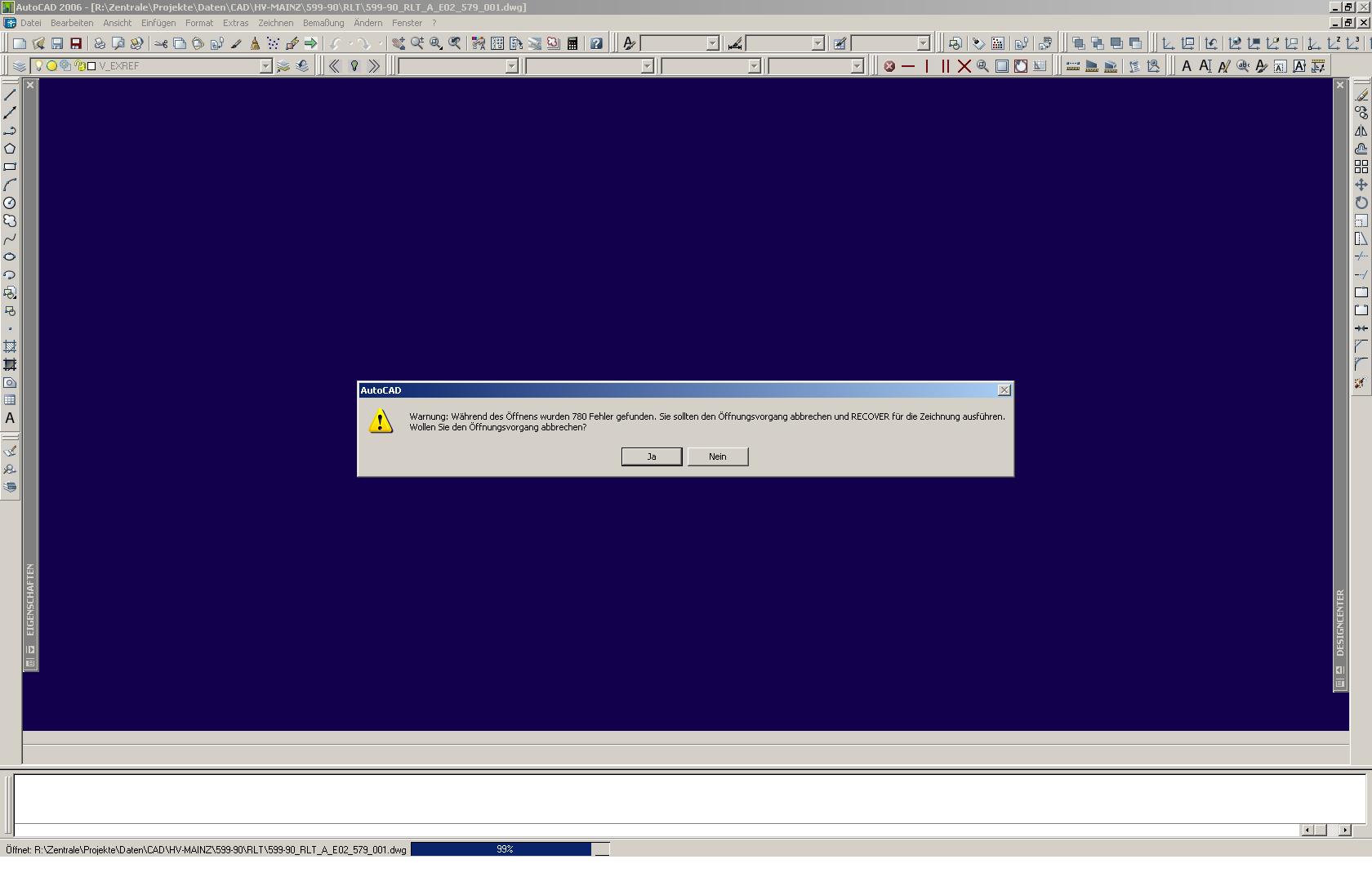Click the Zoom realtime magnifier icon
1372x895 pixels.
pos(417,43)
